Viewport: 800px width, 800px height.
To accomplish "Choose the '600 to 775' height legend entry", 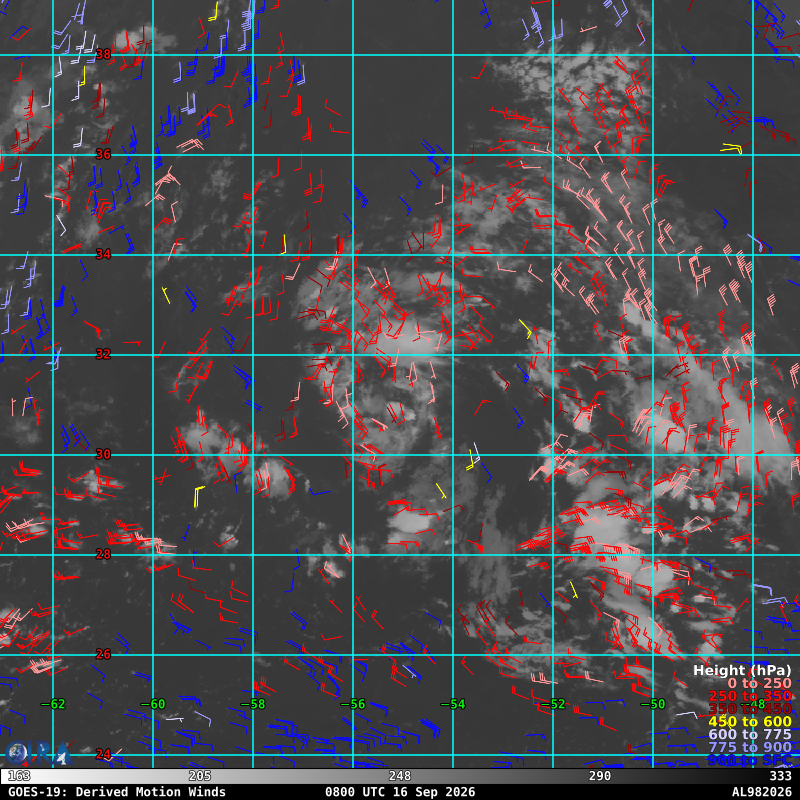I will (x=749, y=734).
